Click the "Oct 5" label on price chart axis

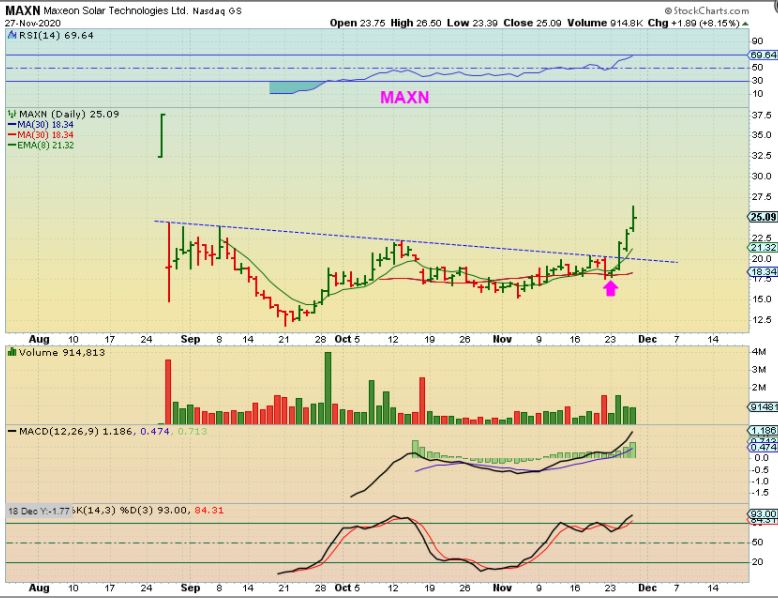pos(347,339)
